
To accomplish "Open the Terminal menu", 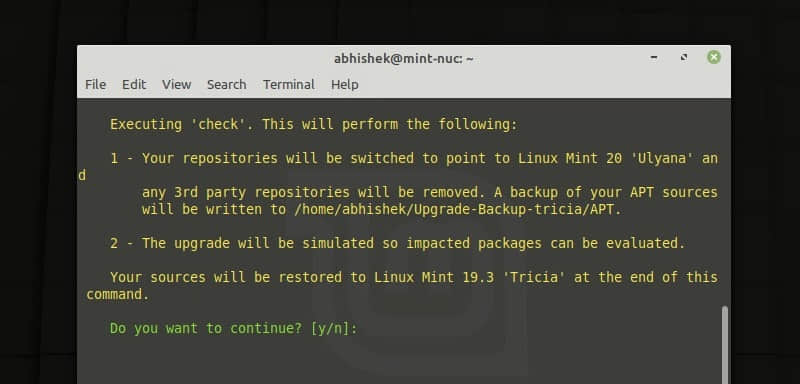I will pyautogui.click(x=289, y=85).
